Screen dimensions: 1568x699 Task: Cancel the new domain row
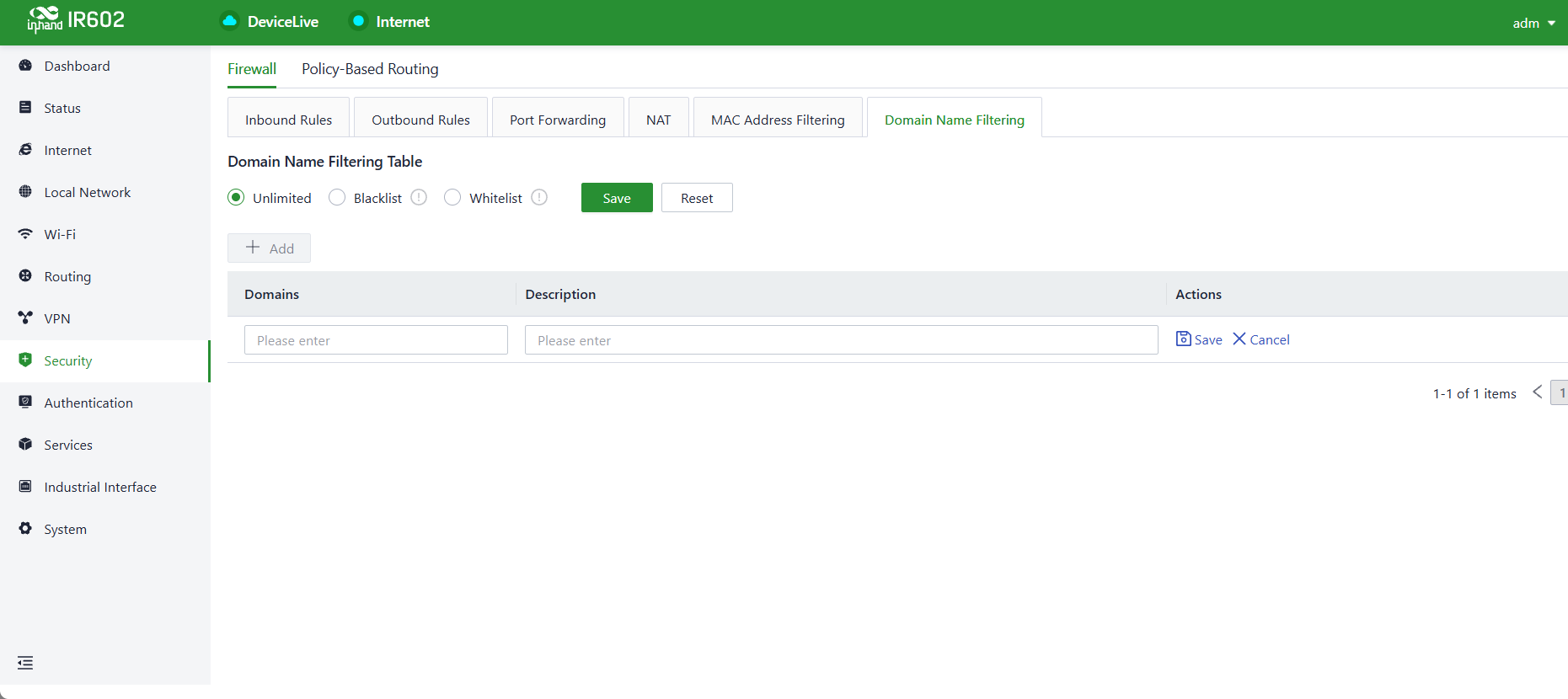pyautogui.click(x=1261, y=339)
